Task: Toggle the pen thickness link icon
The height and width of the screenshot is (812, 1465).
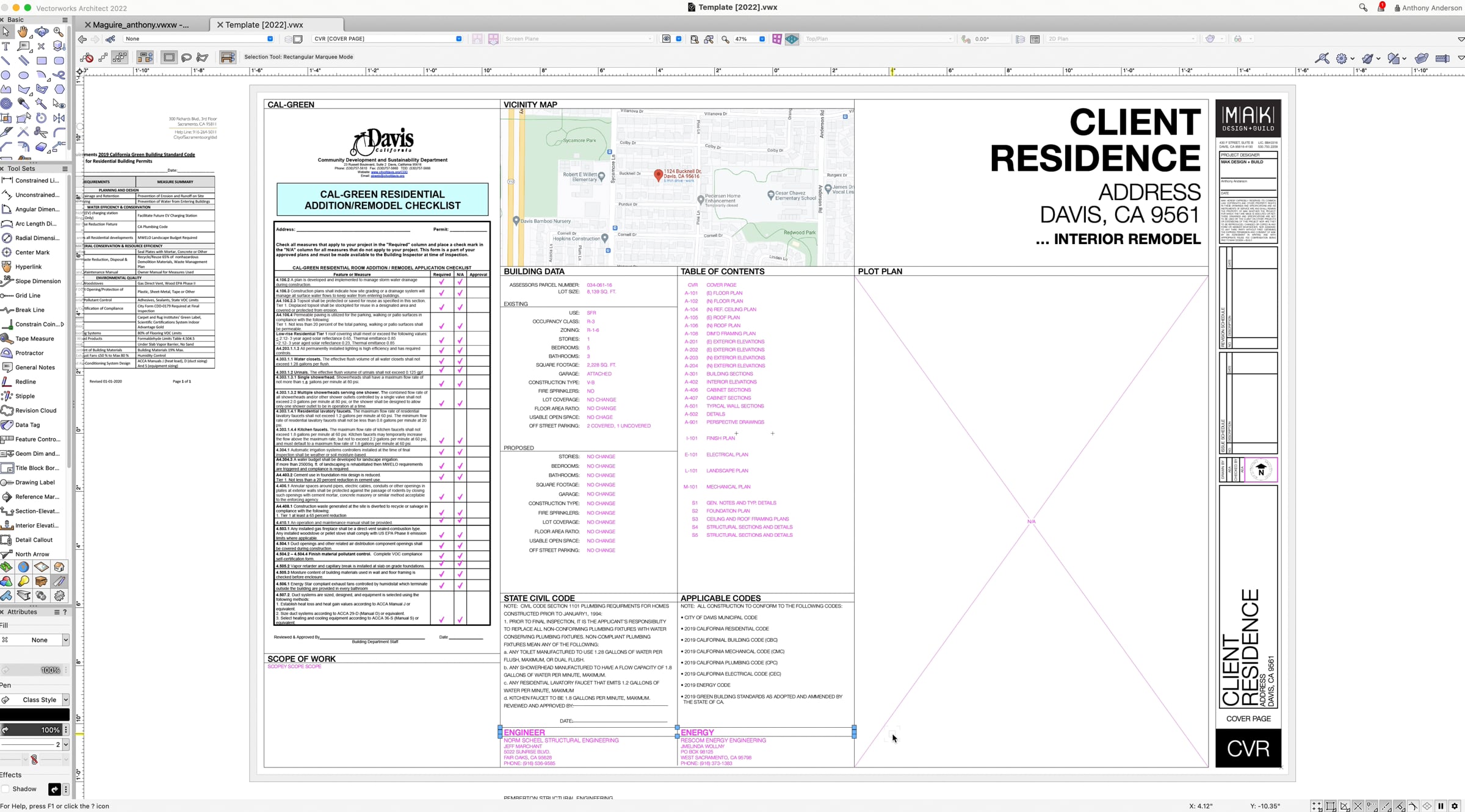Action: click(34, 760)
